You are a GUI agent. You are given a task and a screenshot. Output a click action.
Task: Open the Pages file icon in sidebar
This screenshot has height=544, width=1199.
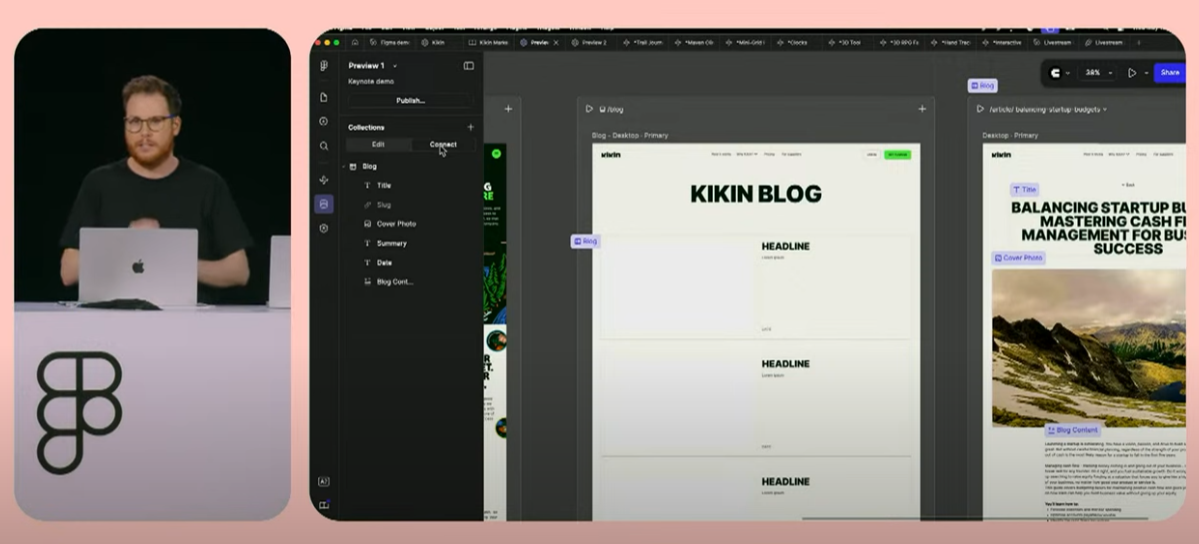pos(324,97)
